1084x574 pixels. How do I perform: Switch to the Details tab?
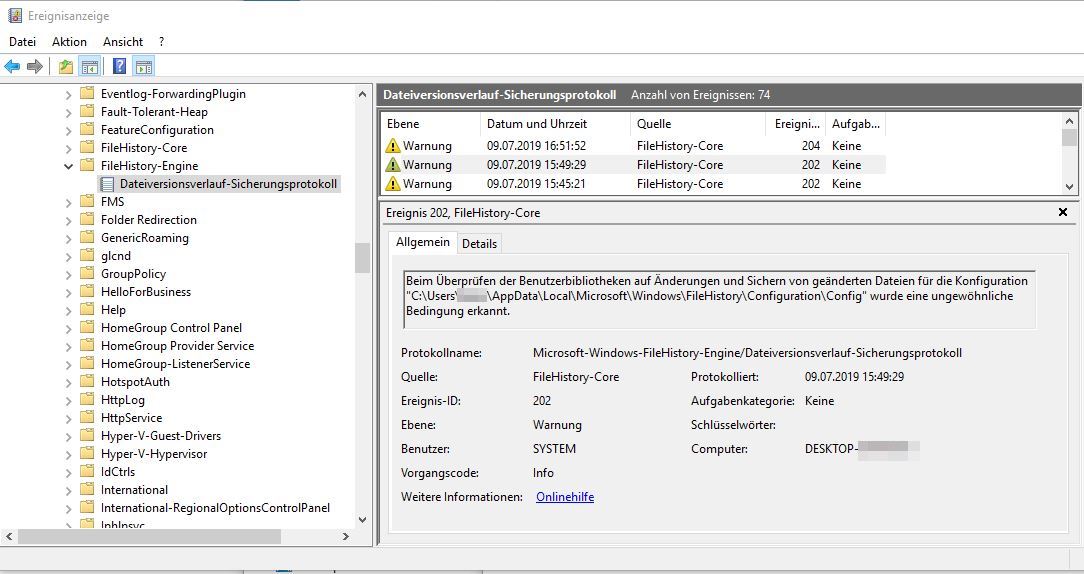479,243
